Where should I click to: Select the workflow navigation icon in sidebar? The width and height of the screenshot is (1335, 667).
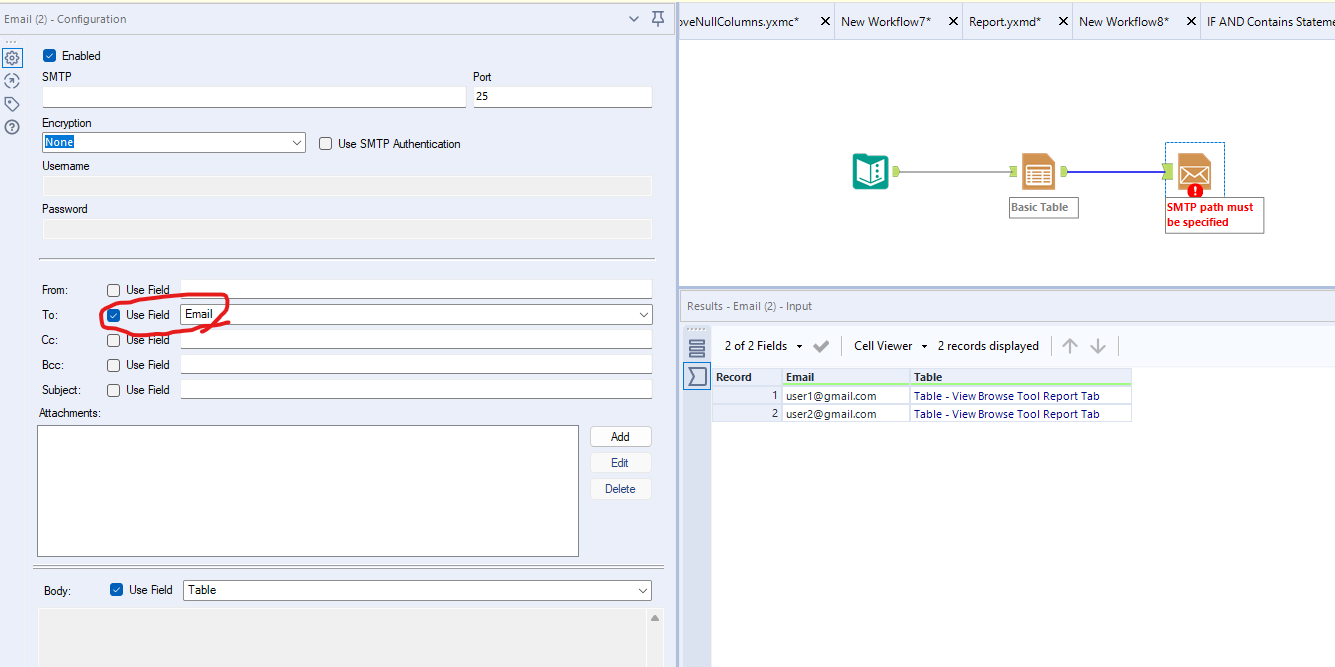[12, 80]
